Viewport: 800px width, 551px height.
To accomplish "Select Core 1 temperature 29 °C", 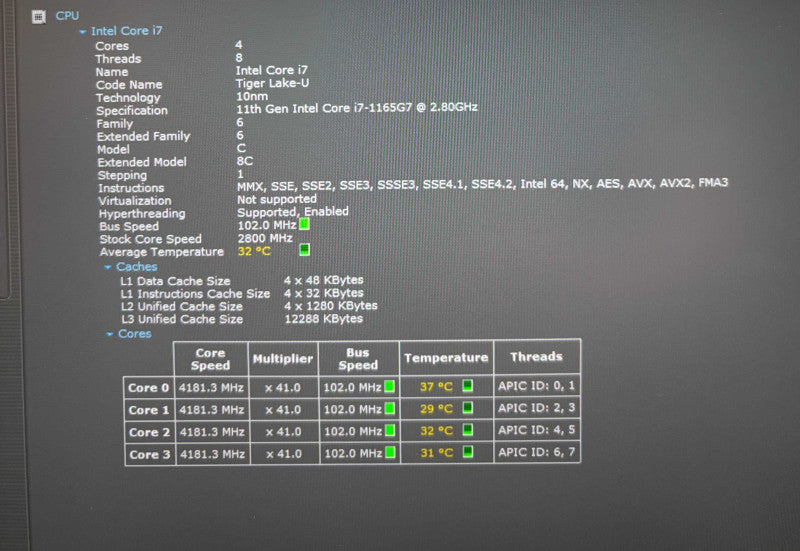I will coord(436,409).
